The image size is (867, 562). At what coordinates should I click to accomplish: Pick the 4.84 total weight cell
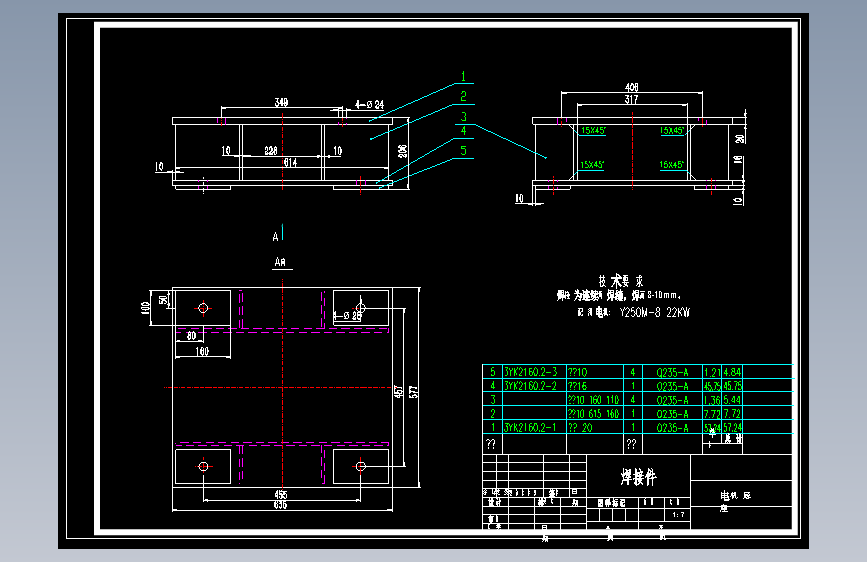click(x=733, y=372)
